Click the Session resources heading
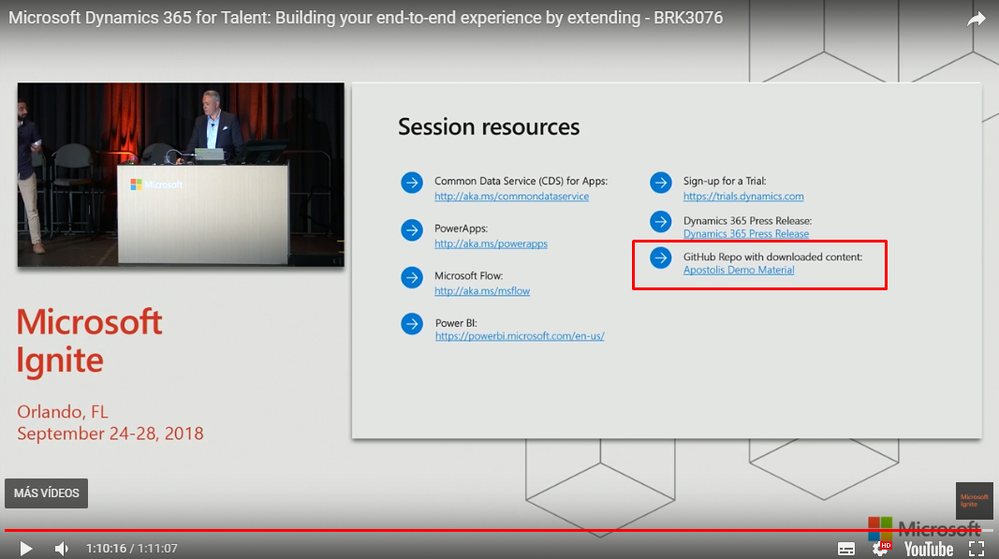This screenshot has width=999, height=559. point(489,127)
